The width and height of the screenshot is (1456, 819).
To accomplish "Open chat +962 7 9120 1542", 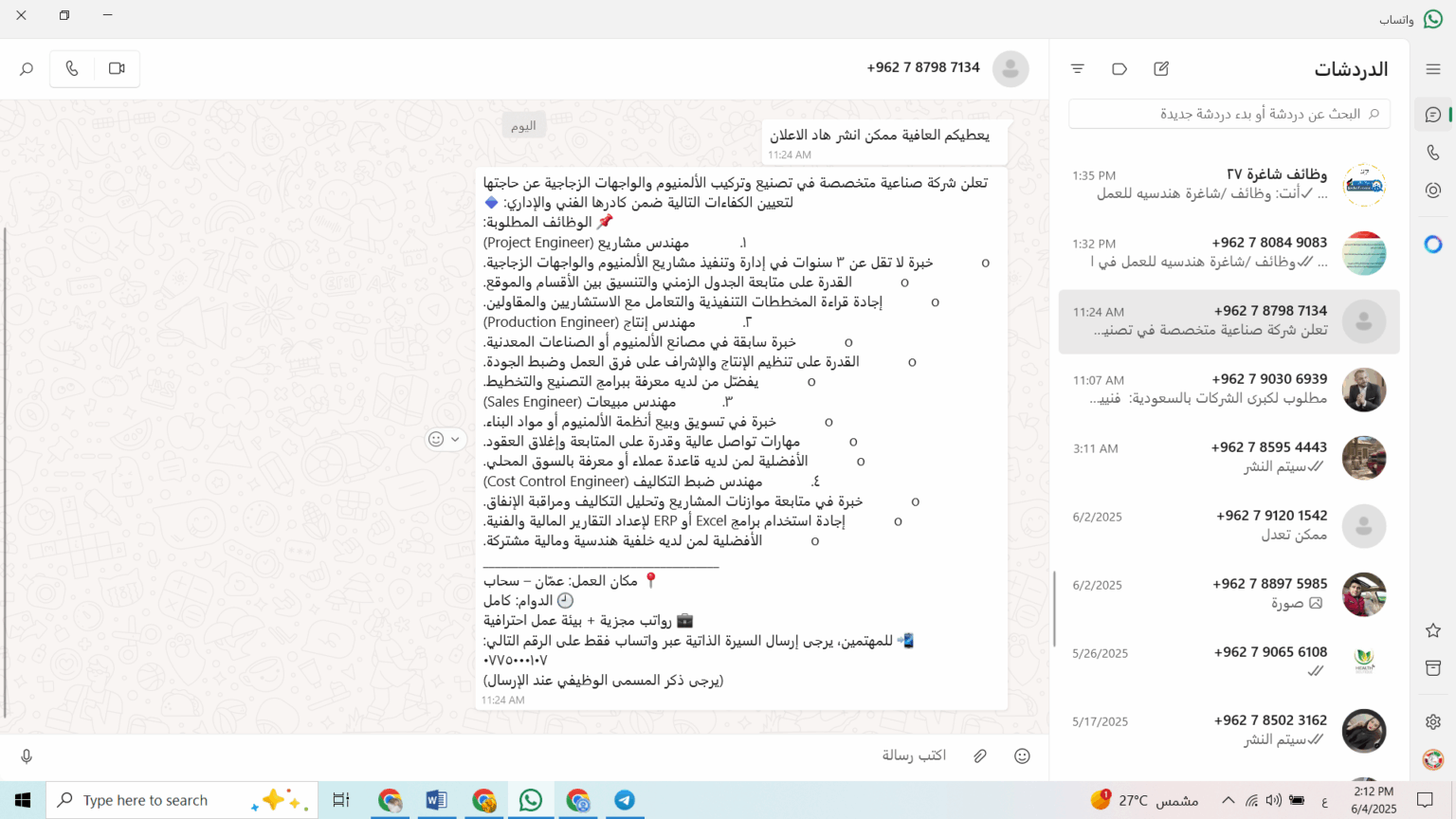I will (1228, 526).
